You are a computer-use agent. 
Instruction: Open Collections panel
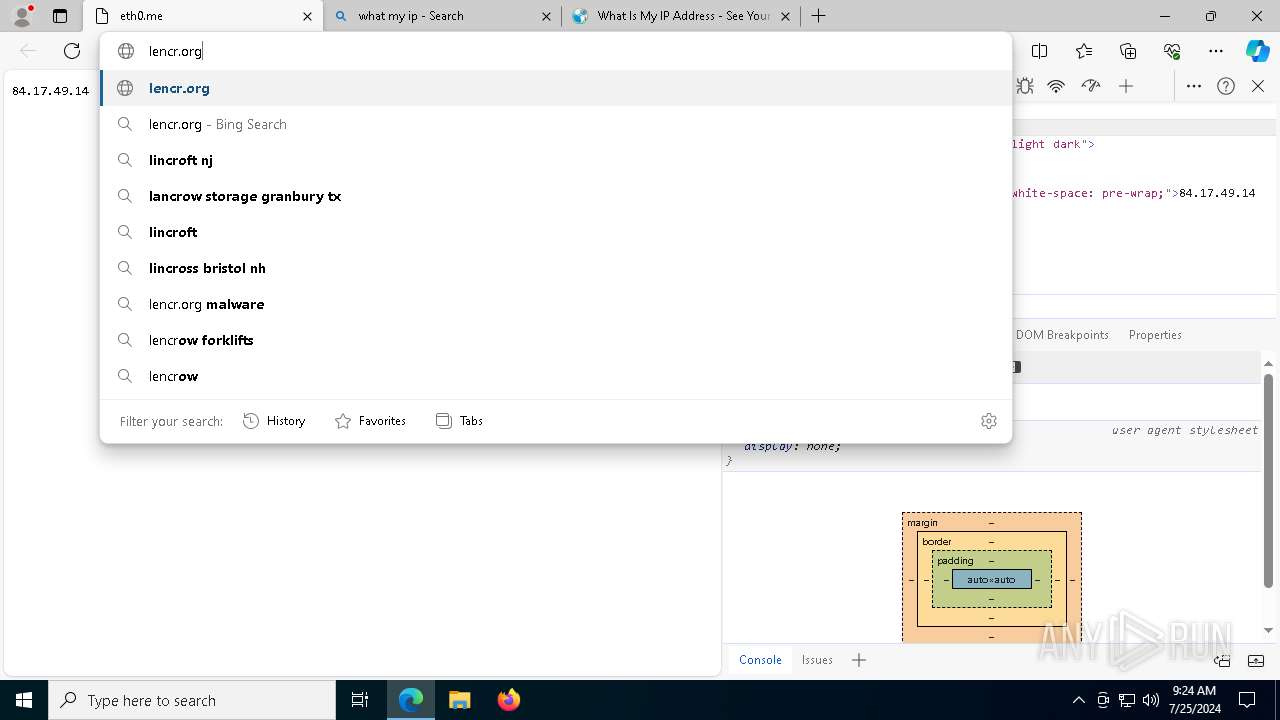[x=1128, y=51]
